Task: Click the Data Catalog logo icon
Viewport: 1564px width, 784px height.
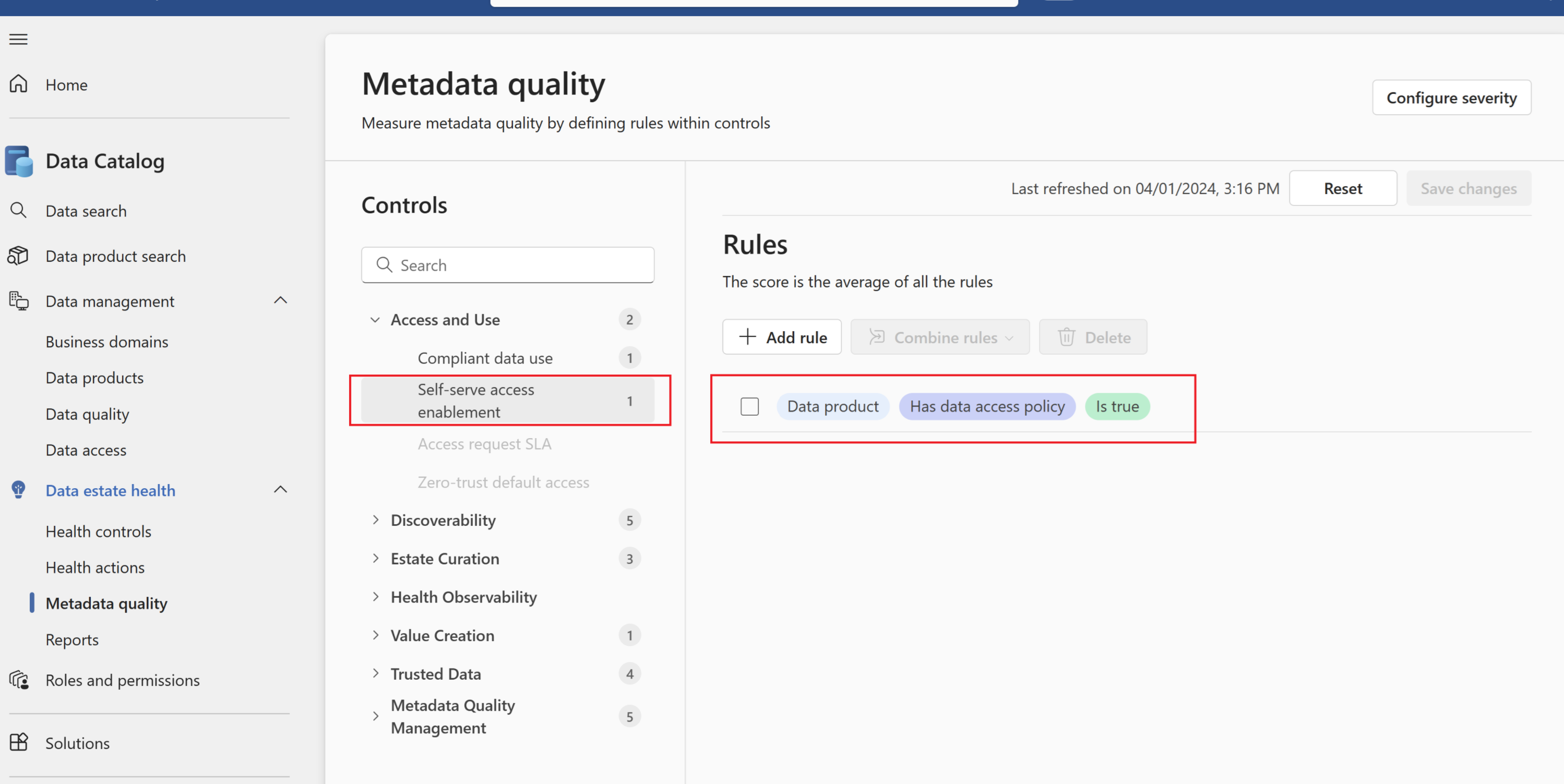Action: tap(19, 161)
